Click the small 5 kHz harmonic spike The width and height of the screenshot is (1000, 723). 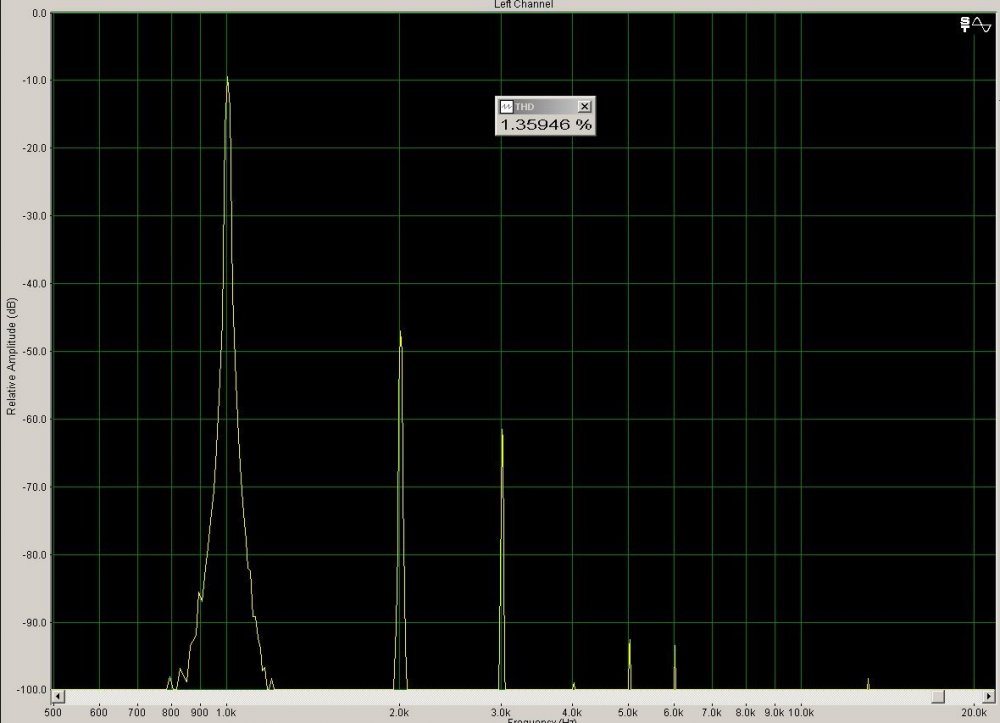pos(629,643)
